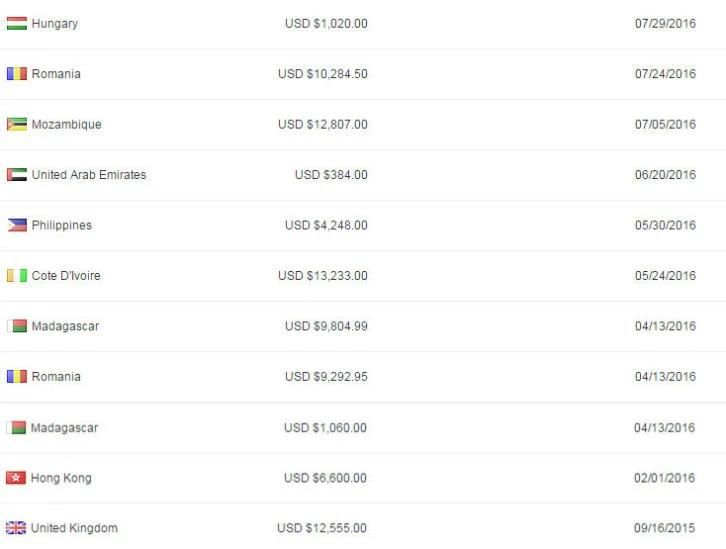The image size is (726, 549).
Task: Click the amount USD $10,284.50
Action: [323, 74]
